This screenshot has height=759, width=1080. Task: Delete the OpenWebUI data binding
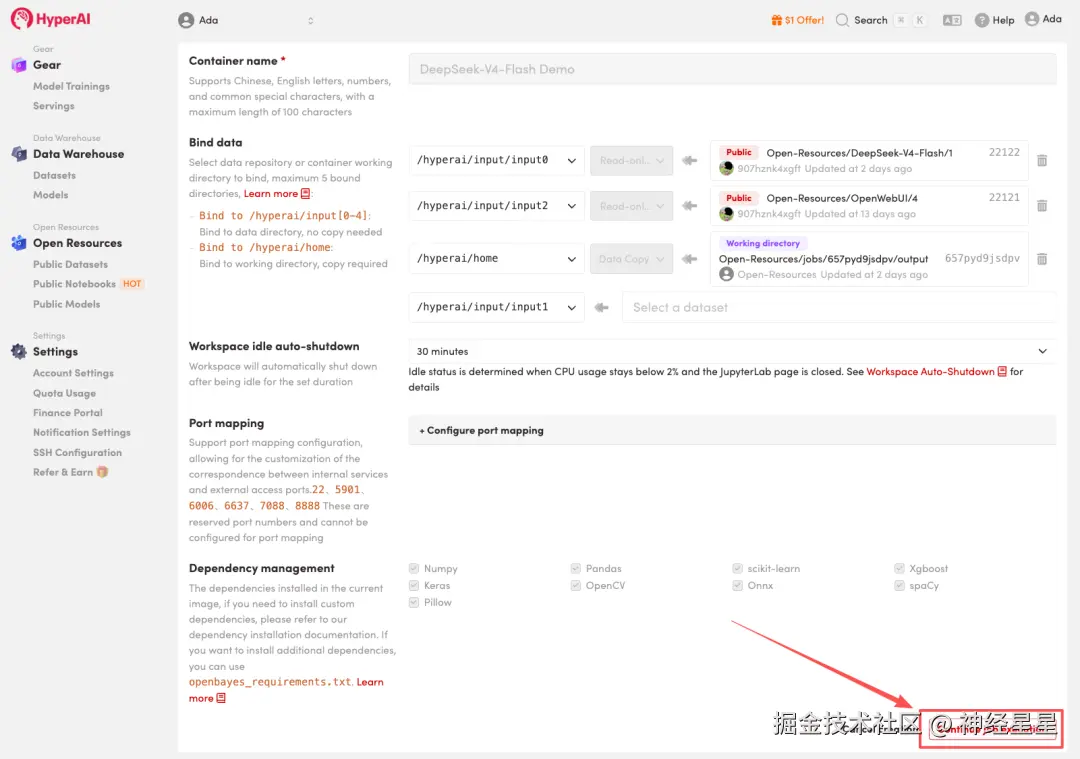(x=1042, y=206)
